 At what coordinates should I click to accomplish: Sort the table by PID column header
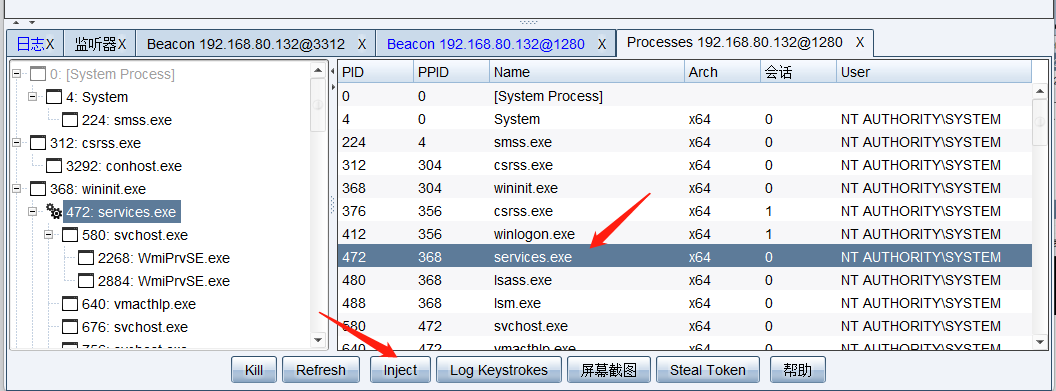pos(376,72)
